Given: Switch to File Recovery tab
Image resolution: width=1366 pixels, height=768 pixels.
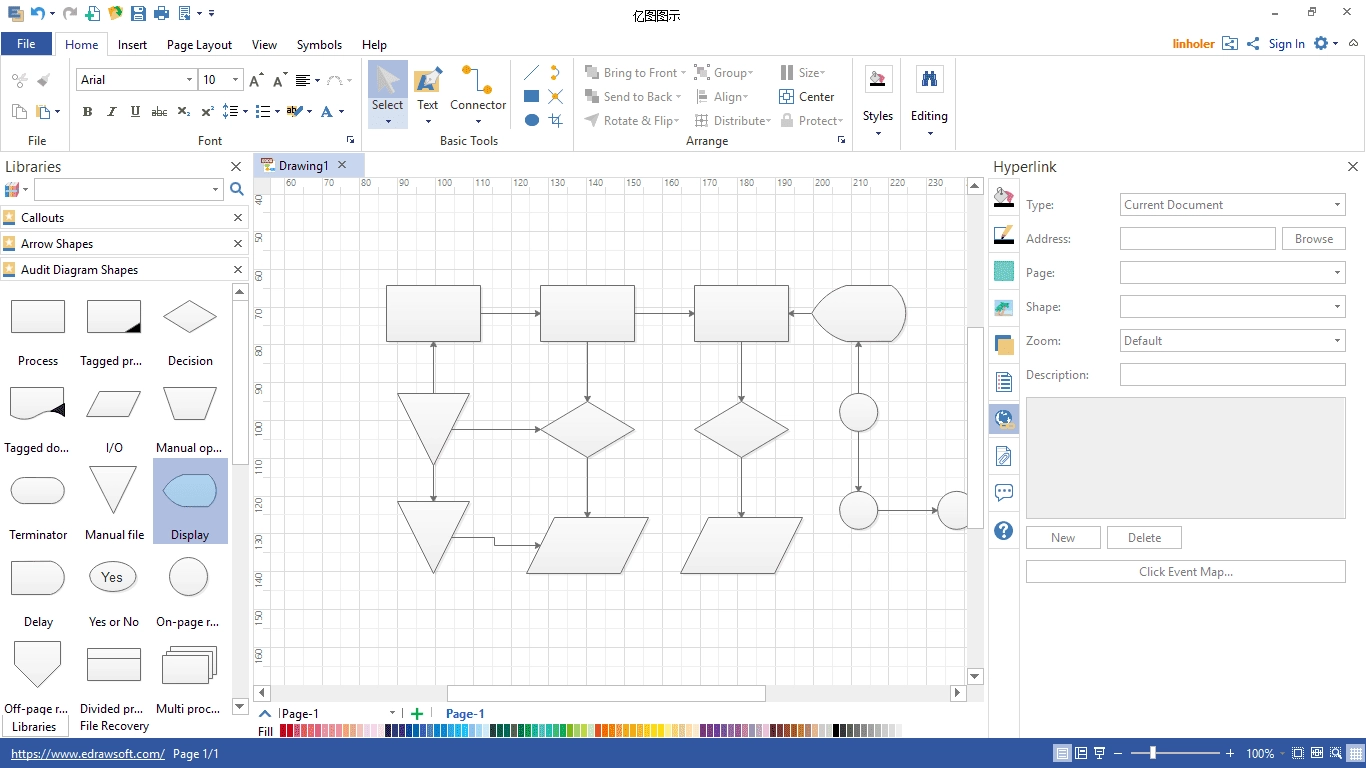Looking at the screenshot, I should 114,726.
